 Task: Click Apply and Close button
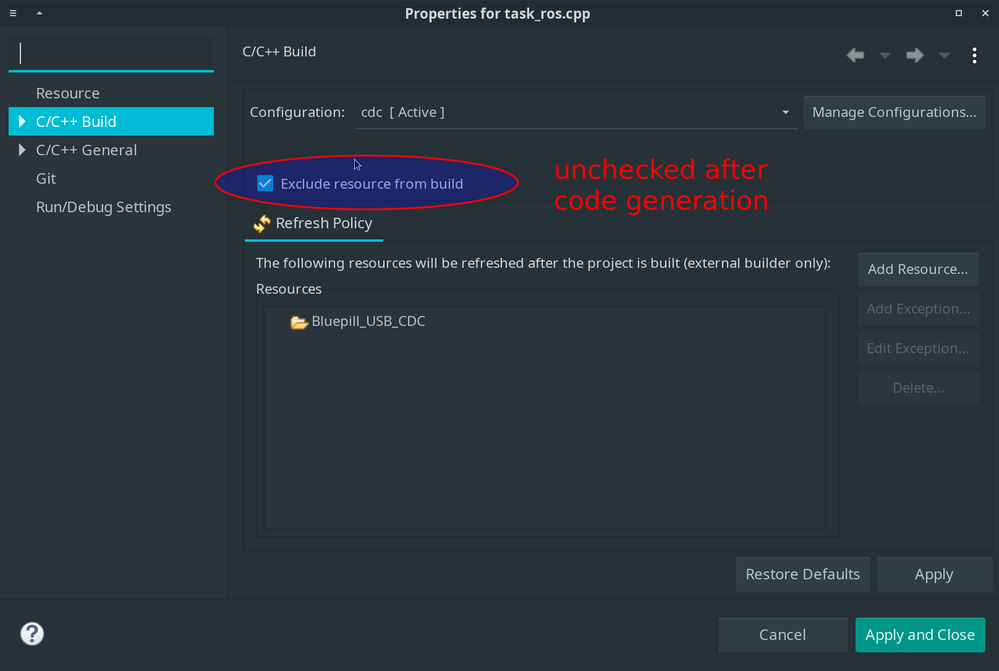(920, 635)
